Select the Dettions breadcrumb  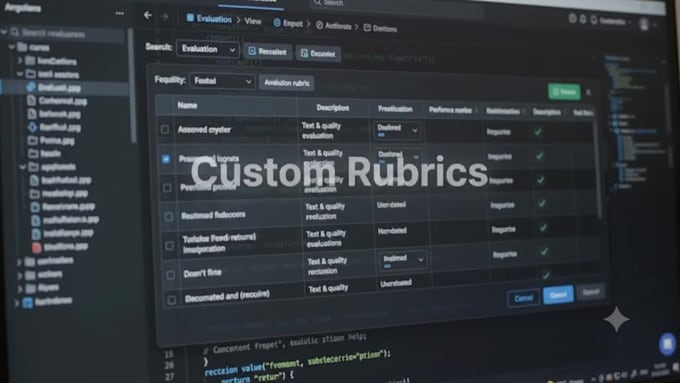pyautogui.click(x=385, y=29)
